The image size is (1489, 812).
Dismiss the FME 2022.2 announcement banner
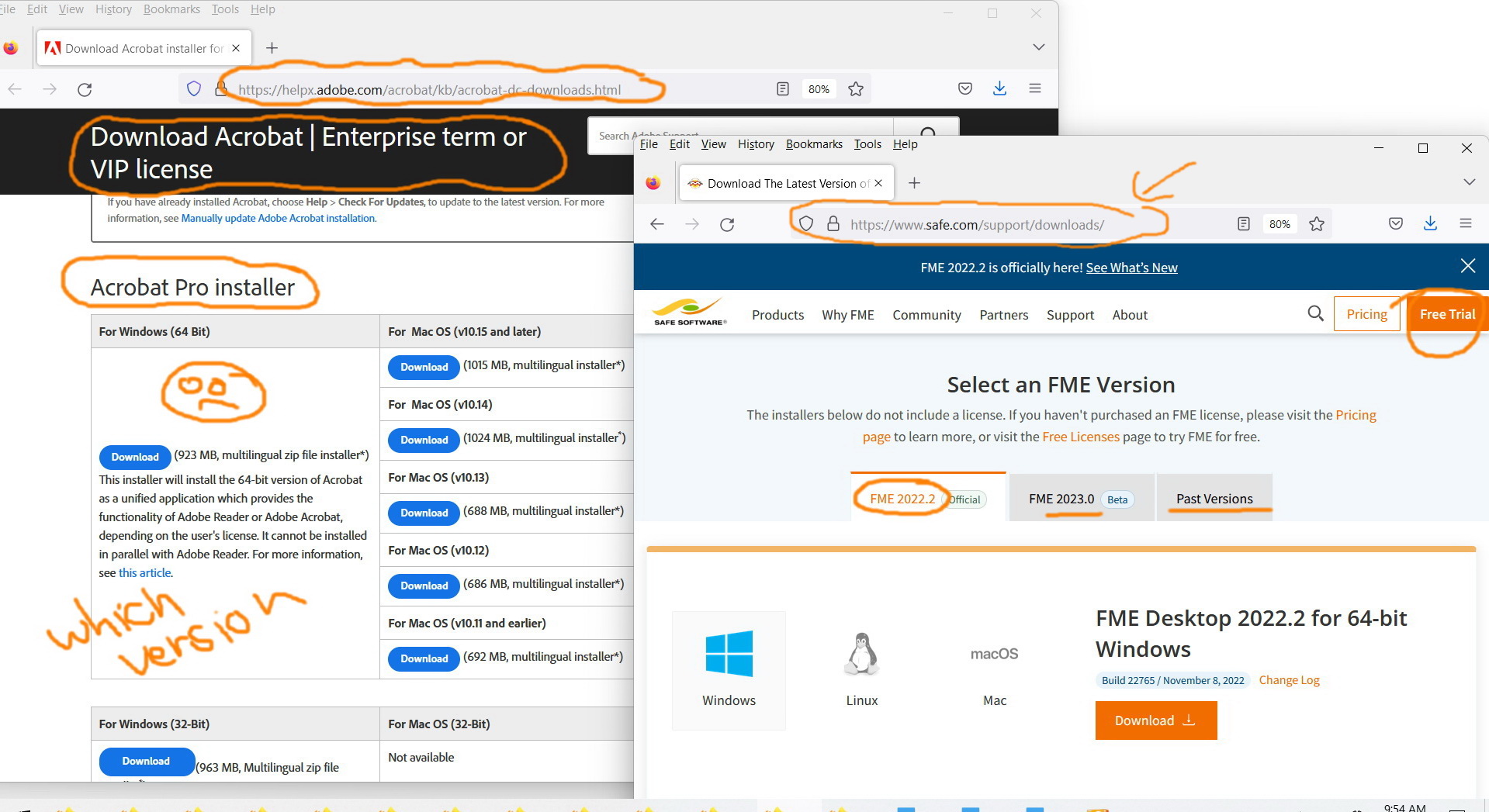click(x=1468, y=266)
